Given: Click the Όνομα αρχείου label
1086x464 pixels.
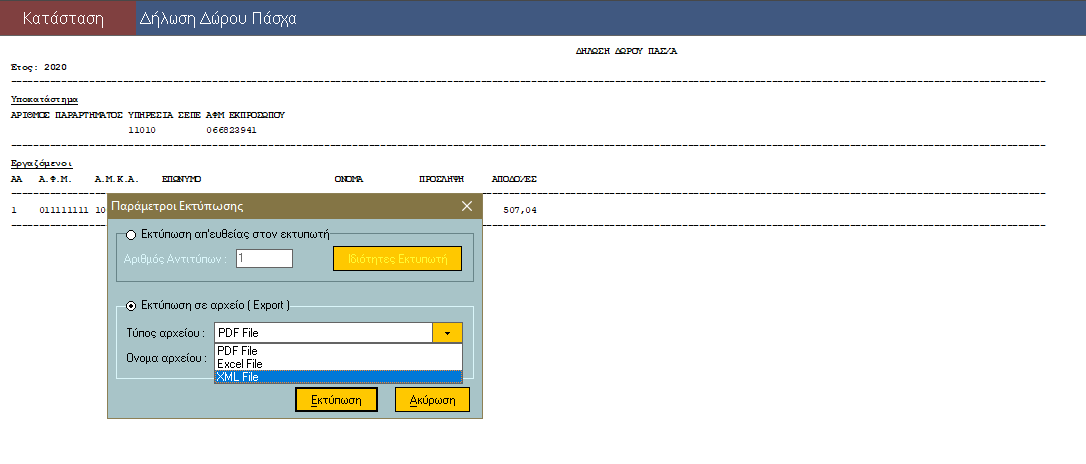Looking at the screenshot, I should pos(167,358).
